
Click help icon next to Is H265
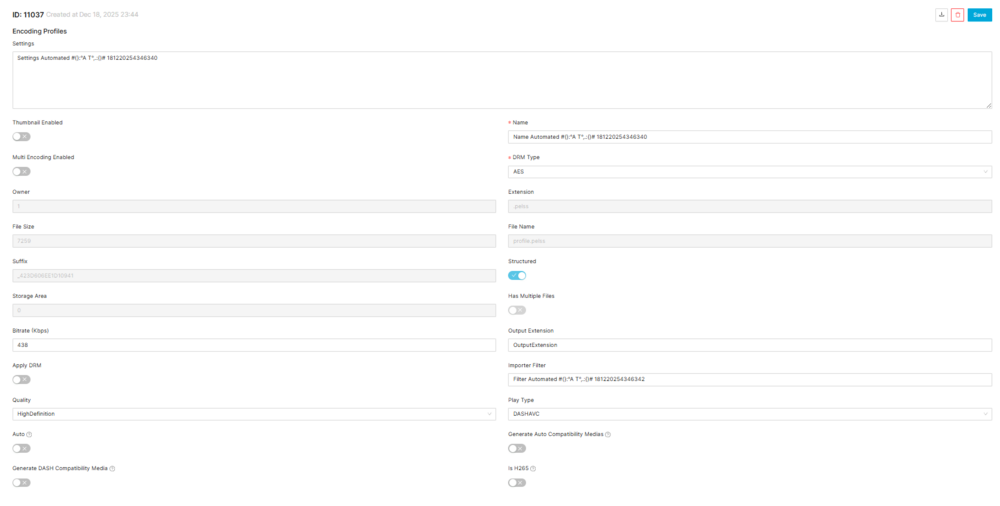pyautogui.click(x=533, y=468)
